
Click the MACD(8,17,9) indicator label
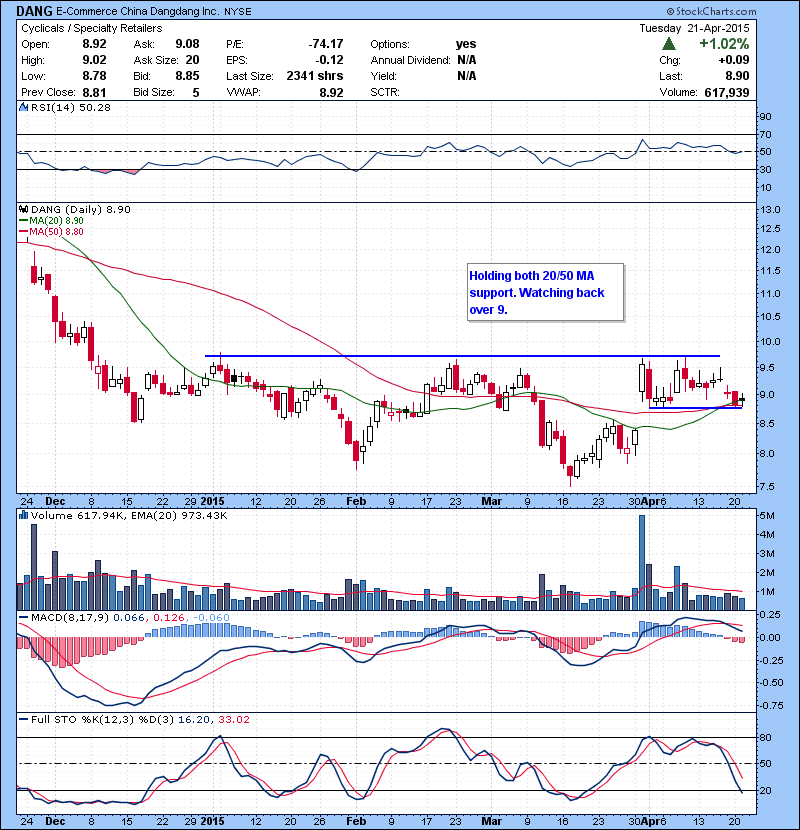tap(70, 617)
